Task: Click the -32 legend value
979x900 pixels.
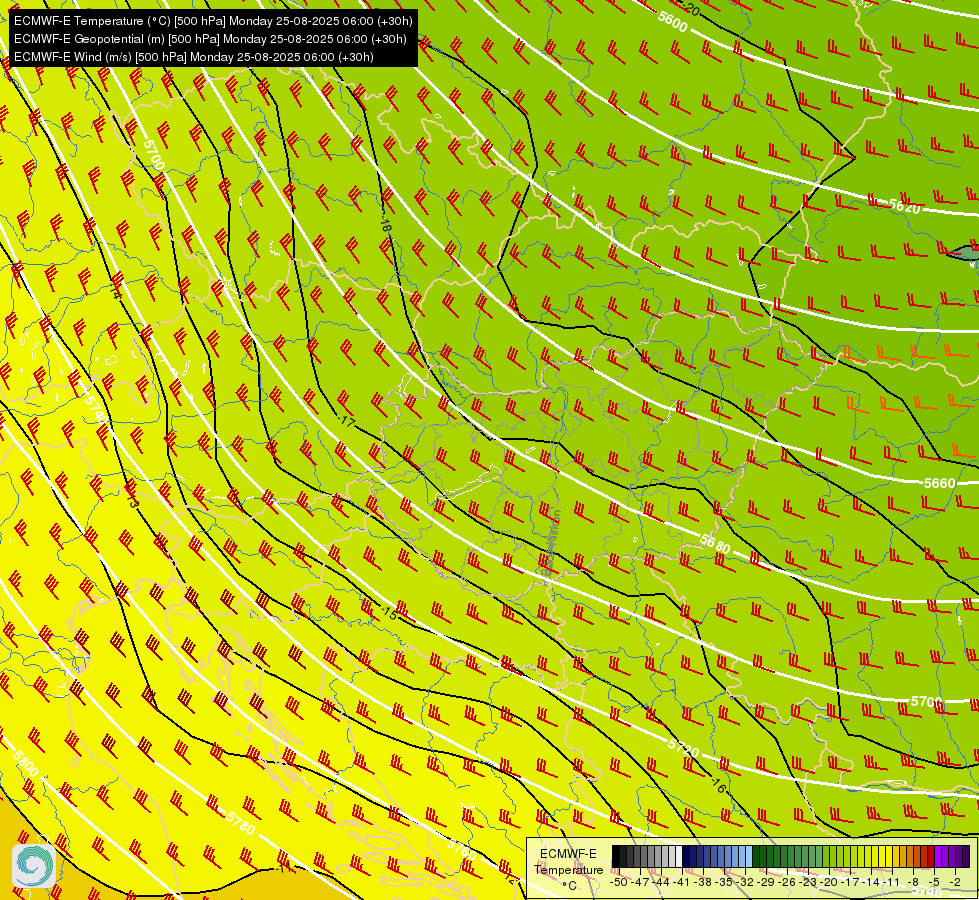Action: coord(745,882)
